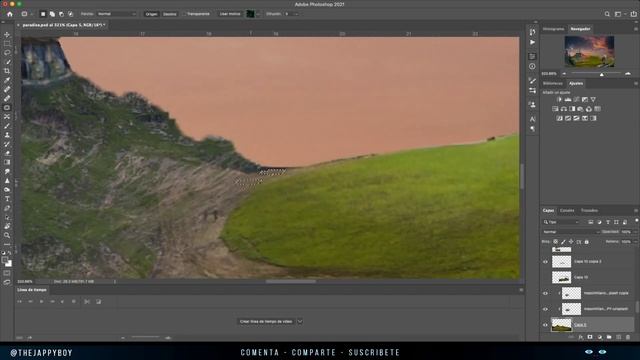Select the Lasso tool
The image size is (640, 360).
7,53
